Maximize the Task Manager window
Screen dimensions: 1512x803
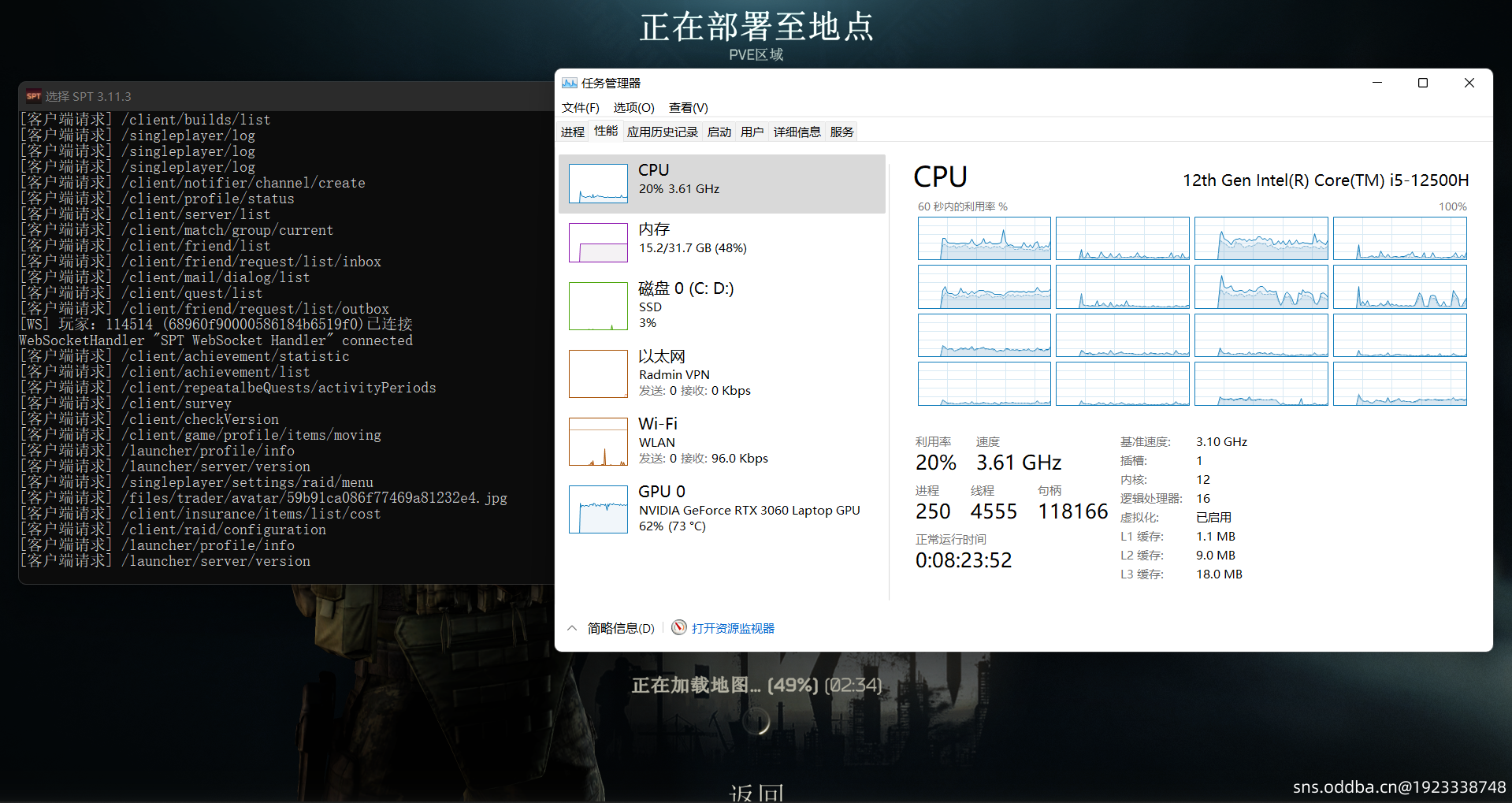coord(1423,83)
